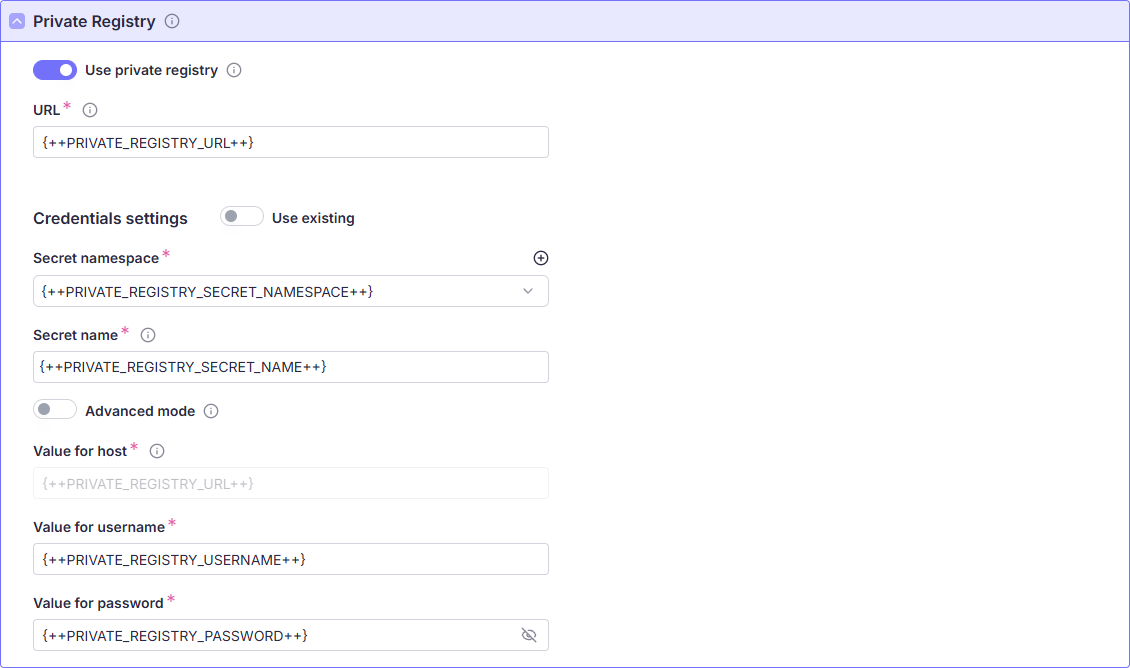Click into the Secret name text field
Screen dimensions: 1130x668
[x=290, y=367]
